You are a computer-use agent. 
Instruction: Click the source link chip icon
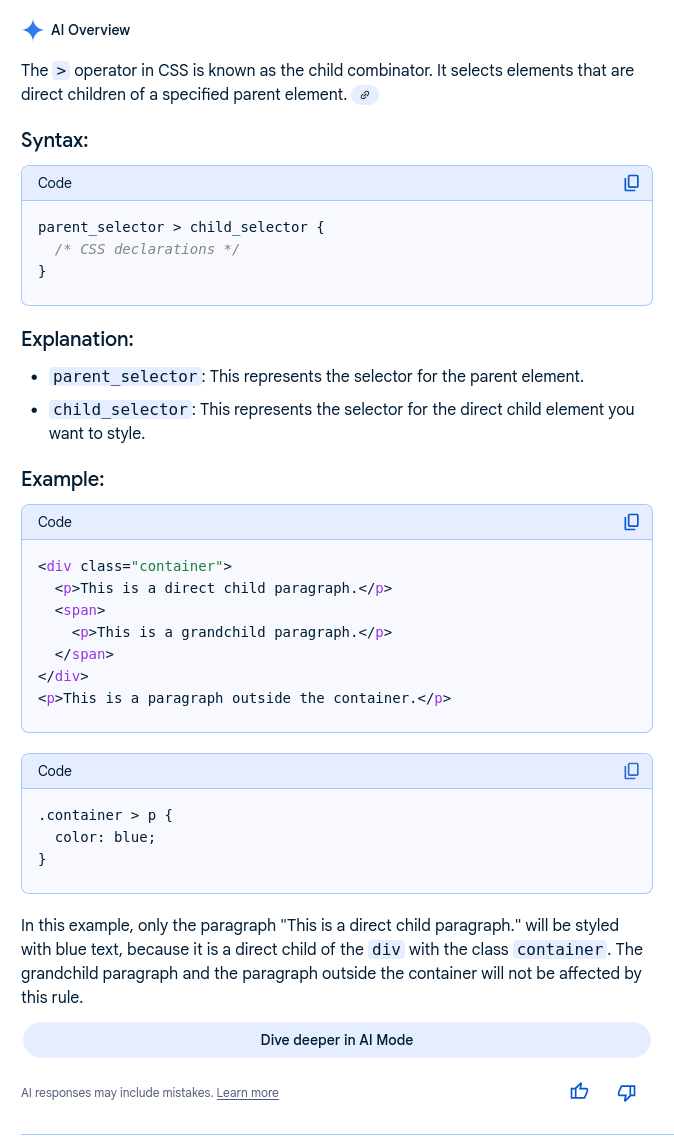(365, 95)
